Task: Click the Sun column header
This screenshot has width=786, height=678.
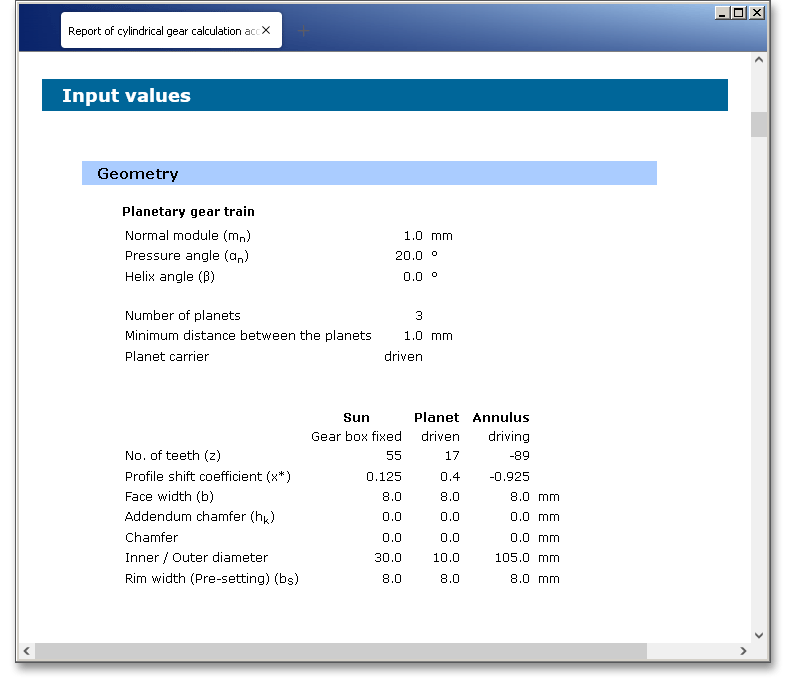Action: point(356,418)
